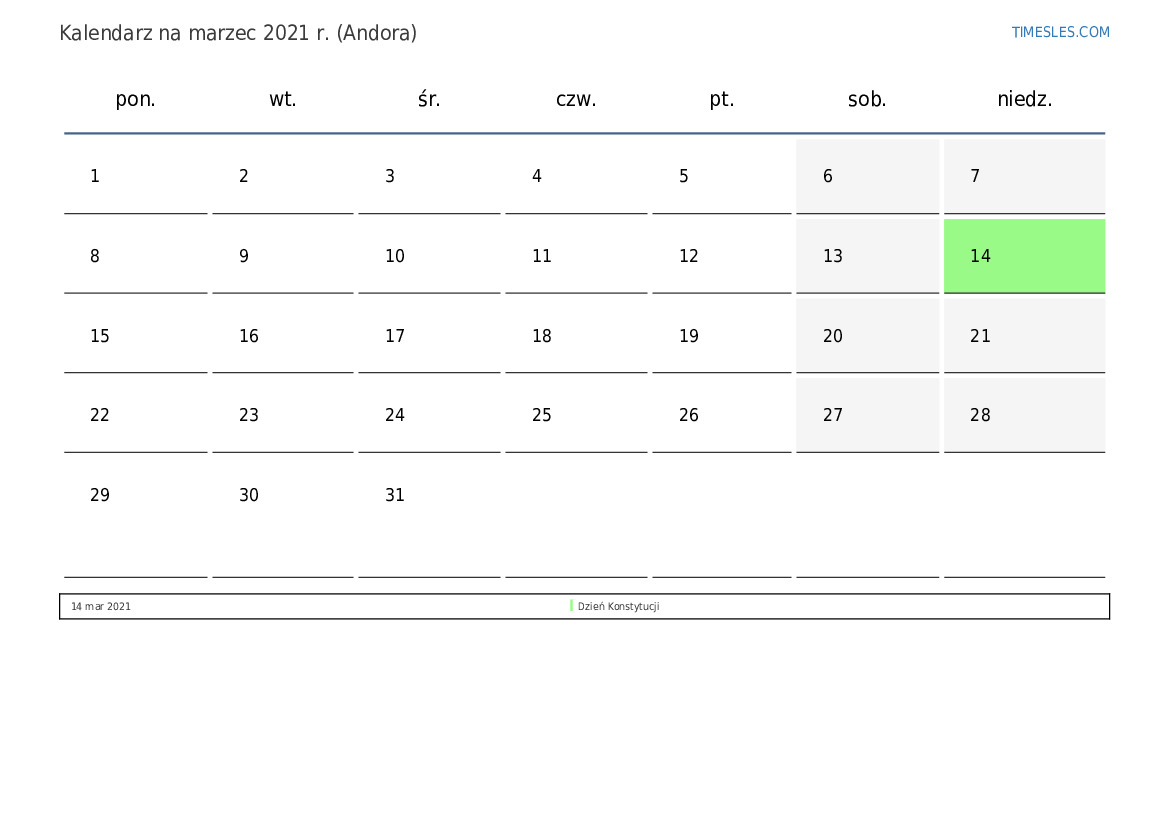Click day 9 in the calendar
Viewport: 1169px width, 827px height.
283,256
